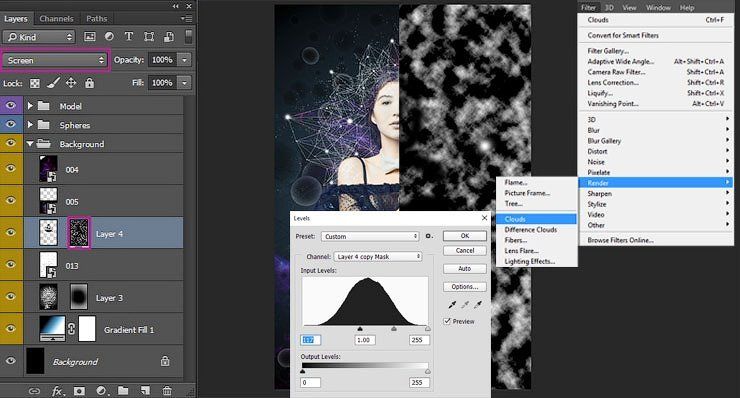Hide the Model group
740x398 pixels.
click(x=11, y=106)
